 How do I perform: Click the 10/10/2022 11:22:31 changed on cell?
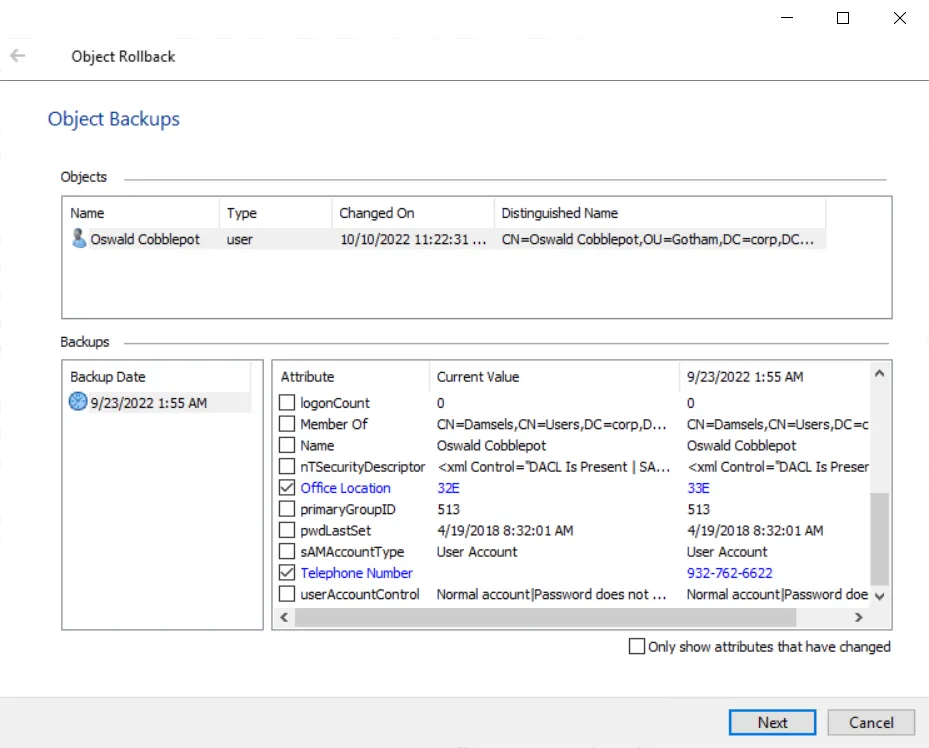click(413, 239)
